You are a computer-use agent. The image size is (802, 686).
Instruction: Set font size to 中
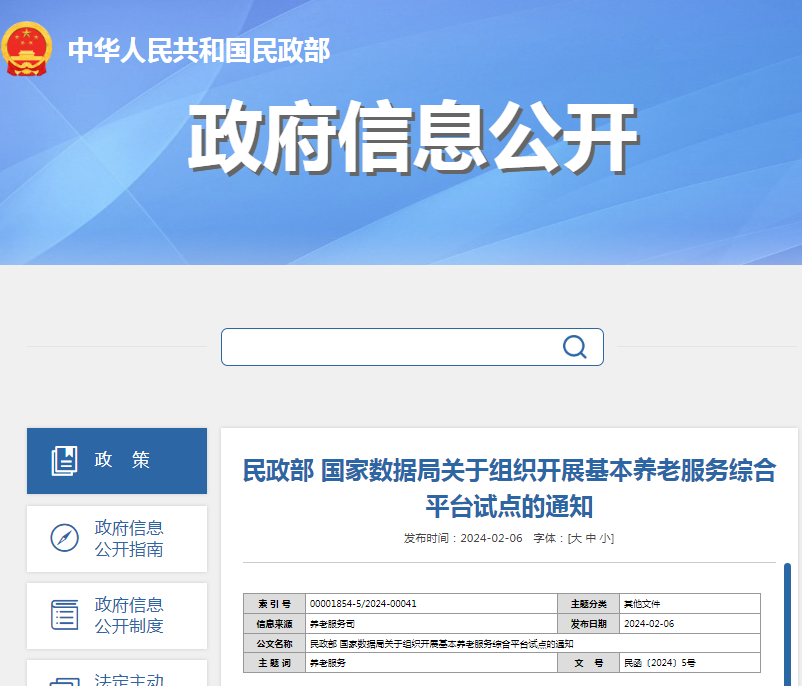[591, 538]
